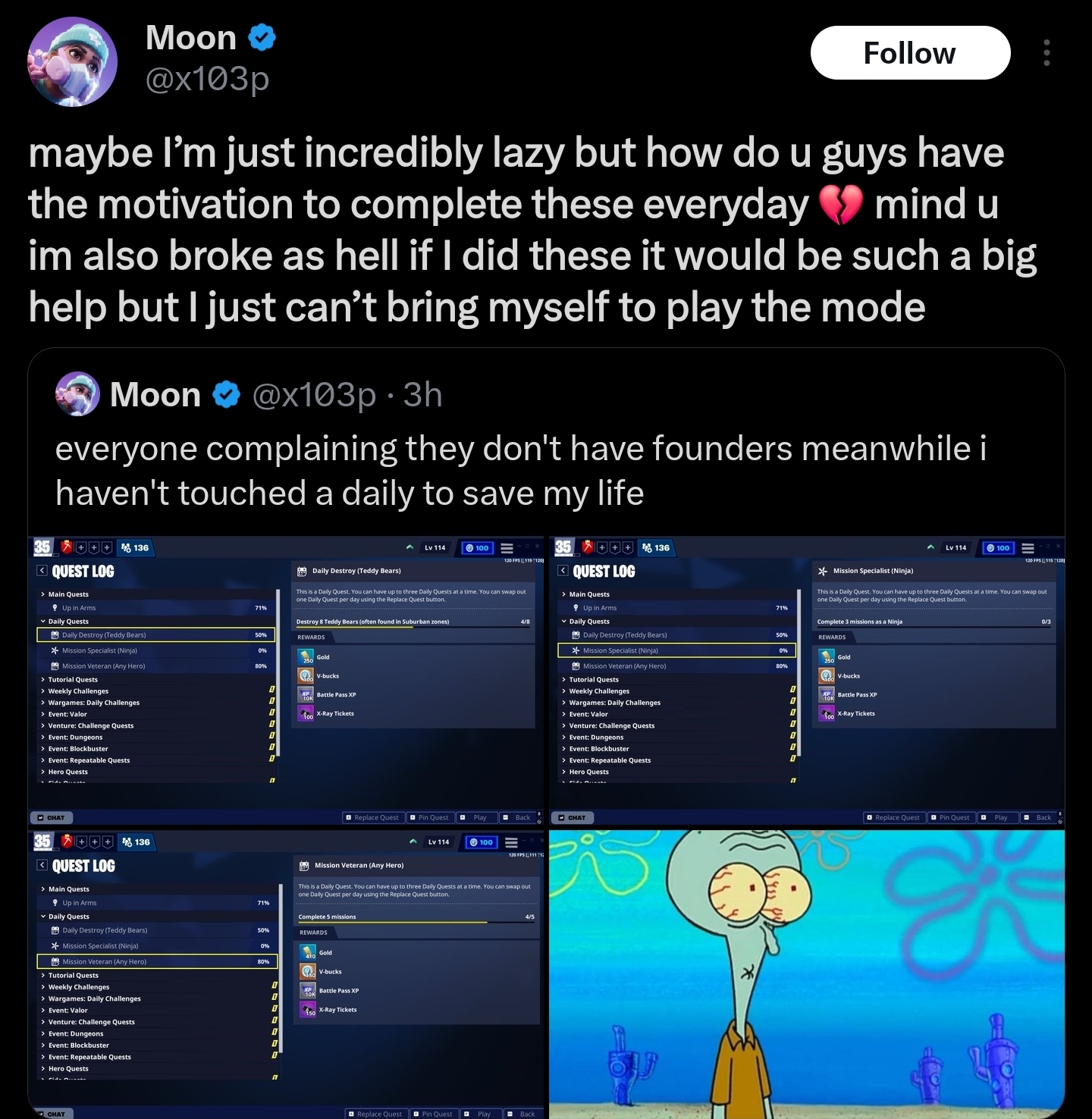Click the Replace Quest button in first screenshot
This screenshot has width=1092, height=1119.
pyautogui.click(x=372, y=817)
